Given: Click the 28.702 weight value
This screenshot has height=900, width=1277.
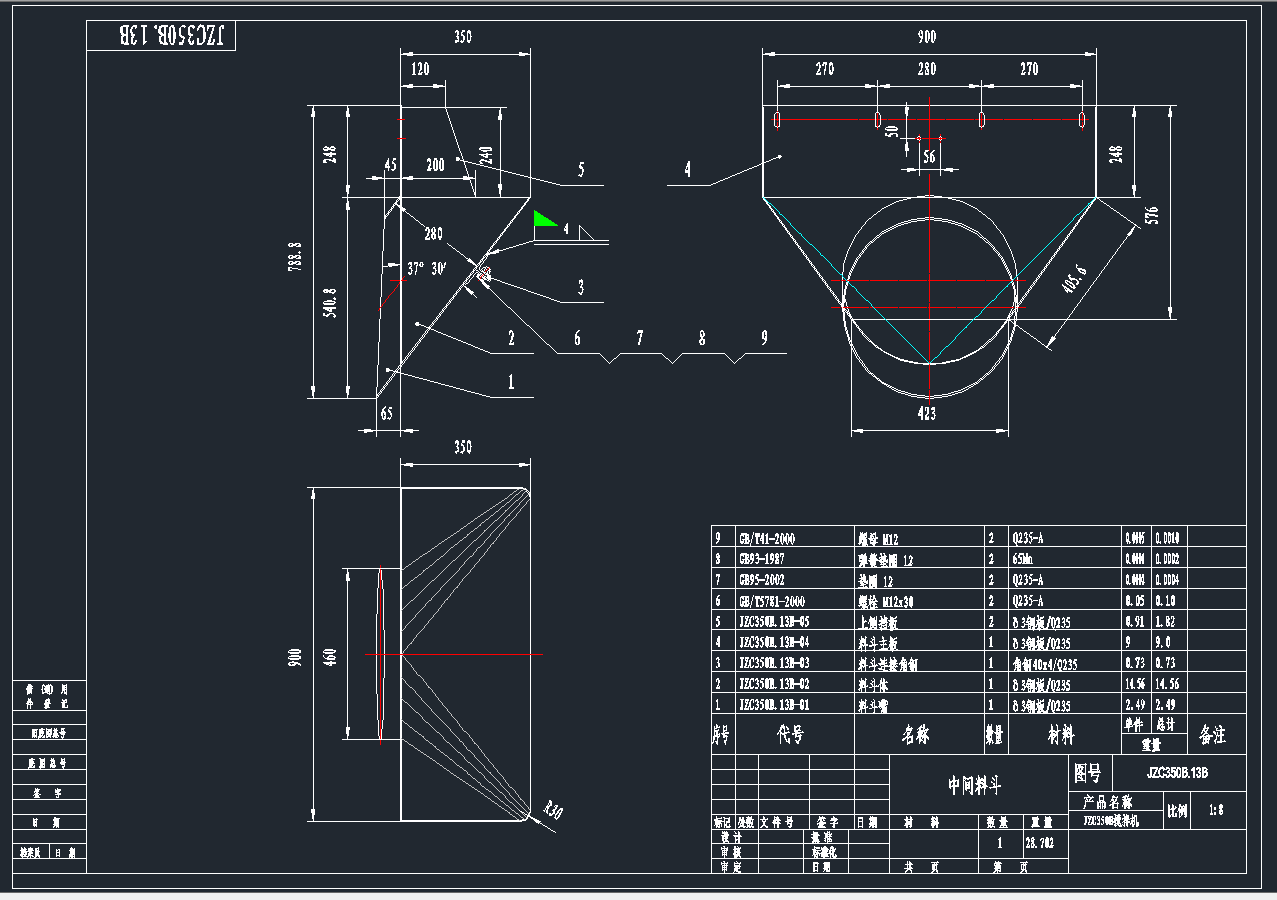Looking at the screenshot, I should (1040, 842).
